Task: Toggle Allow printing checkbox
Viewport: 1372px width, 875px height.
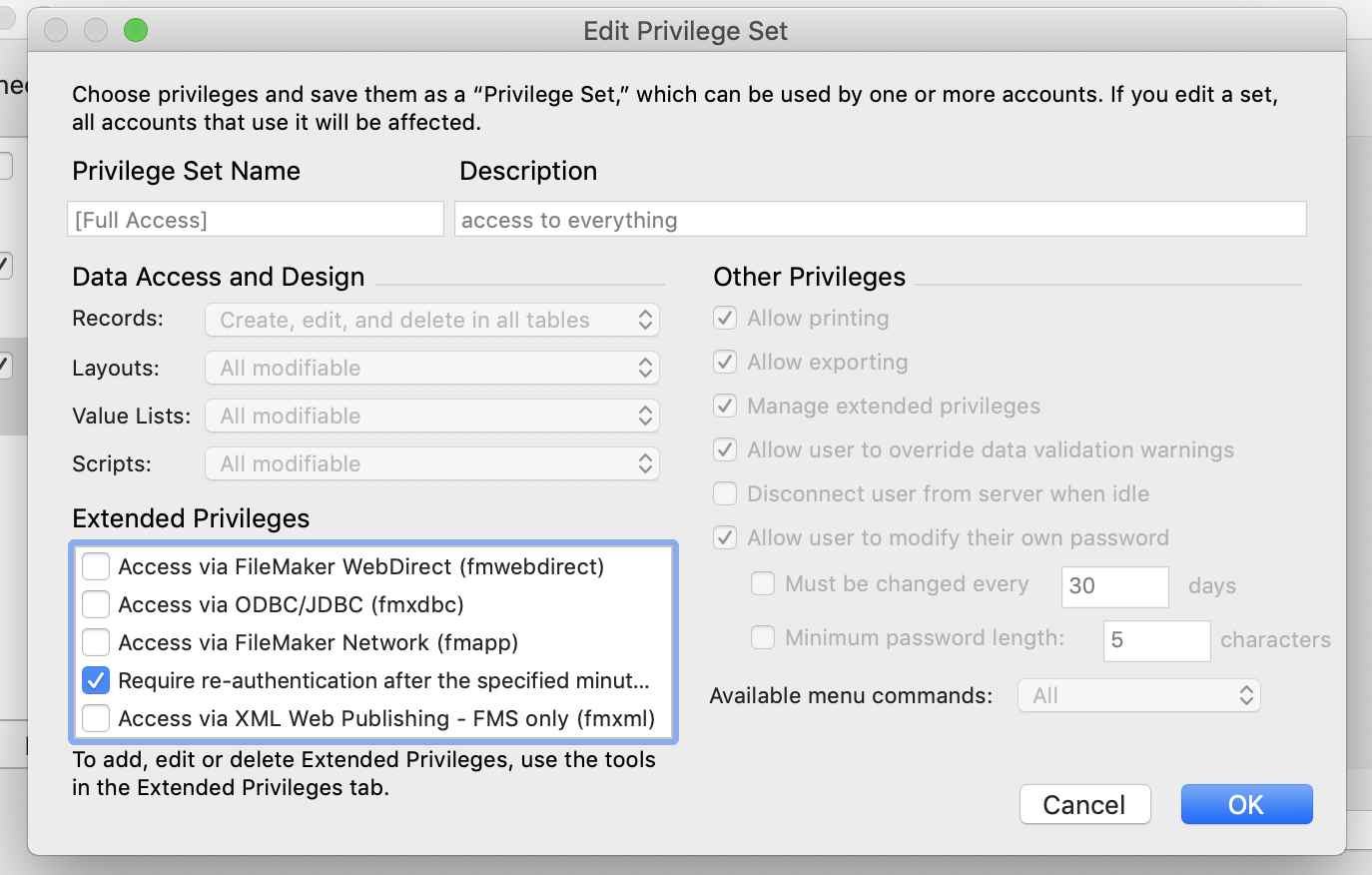Action: (x=725, y=318)
